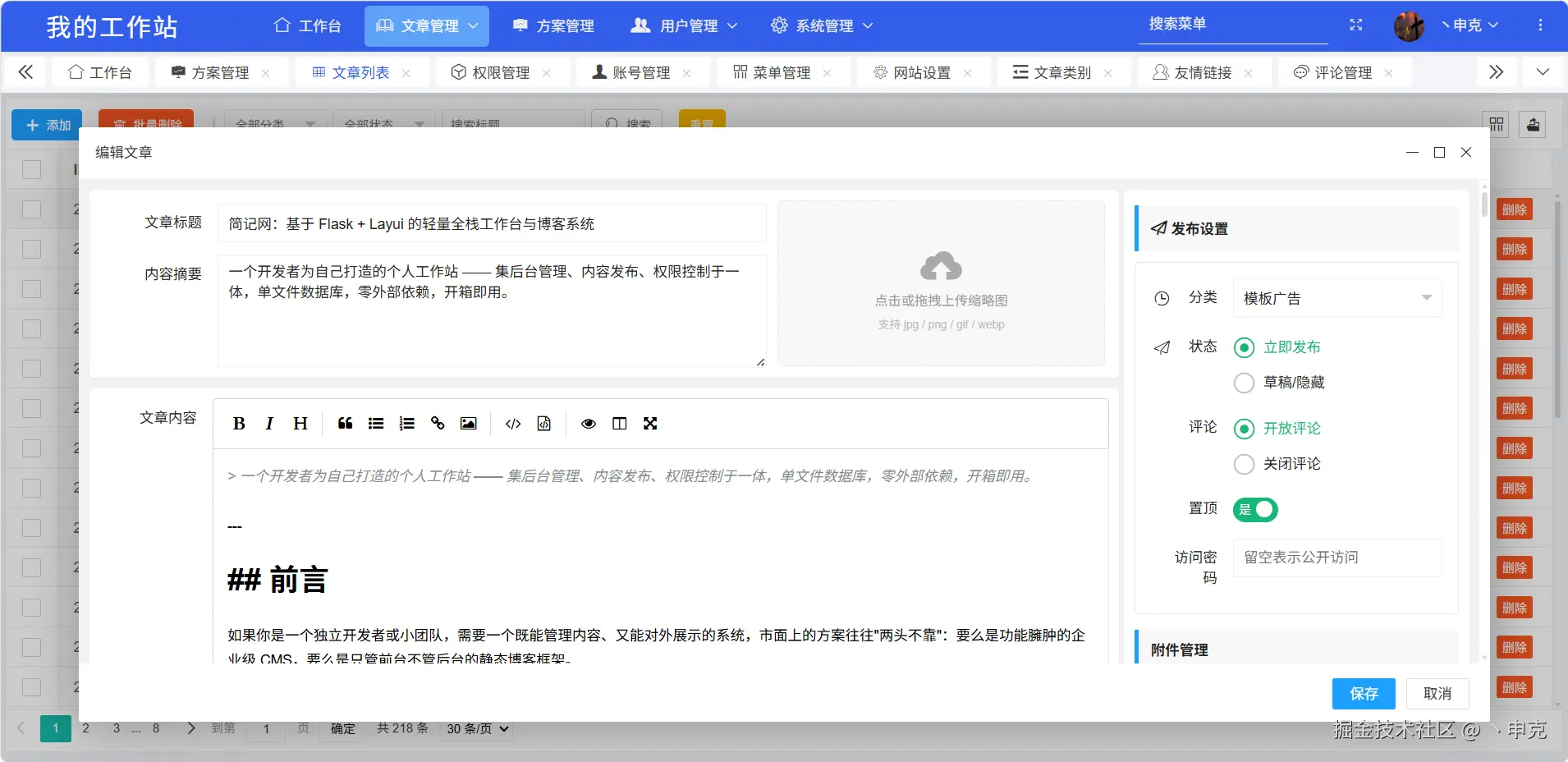Open the 工作台 top navigation item
The image size is (1568, 762).
[307, 26]
